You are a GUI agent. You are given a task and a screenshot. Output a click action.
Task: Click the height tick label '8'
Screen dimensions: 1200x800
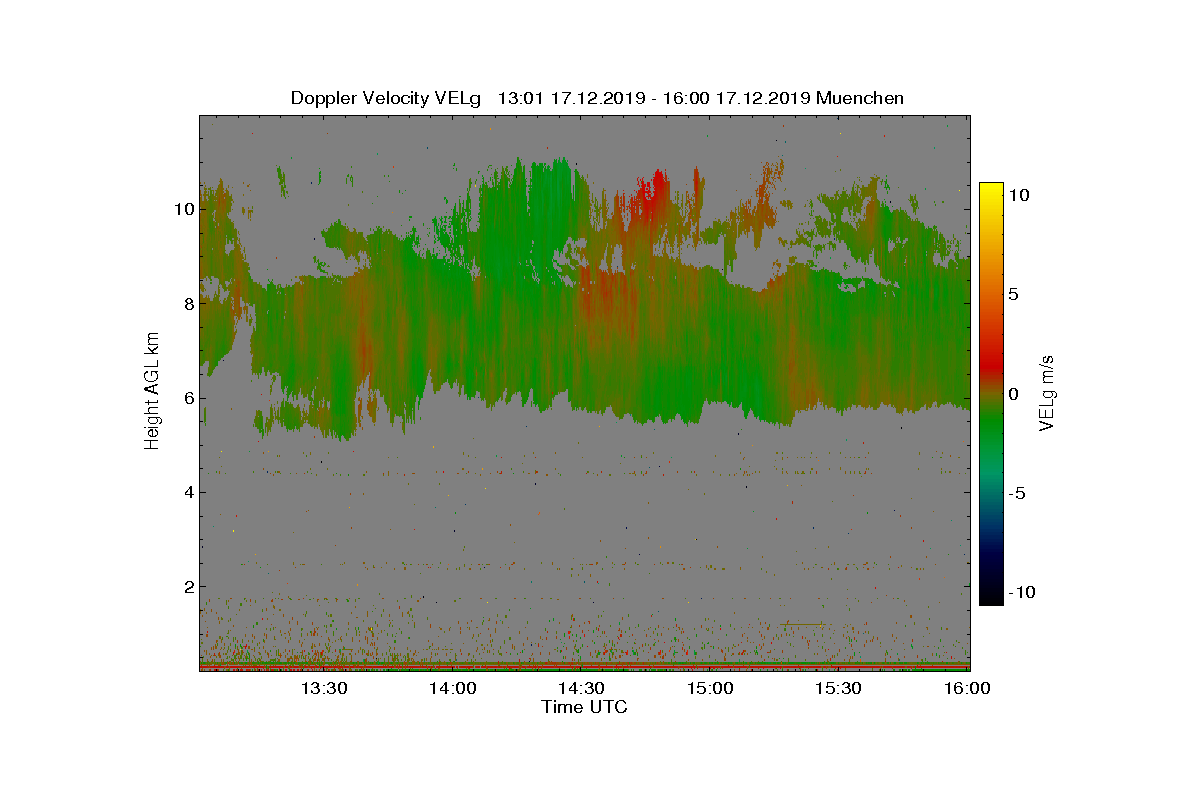click(x=188, y=304)
